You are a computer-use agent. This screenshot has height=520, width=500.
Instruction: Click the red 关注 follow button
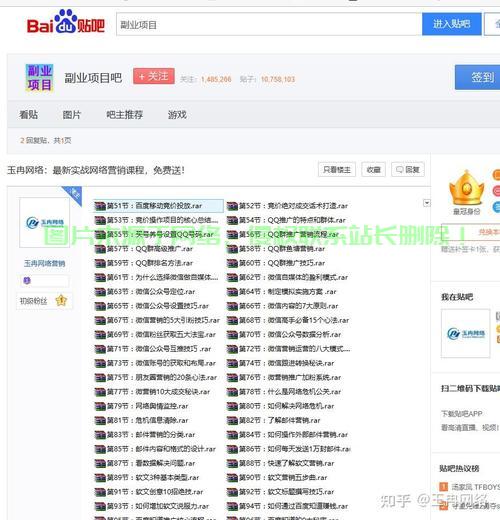pos(154,76)
